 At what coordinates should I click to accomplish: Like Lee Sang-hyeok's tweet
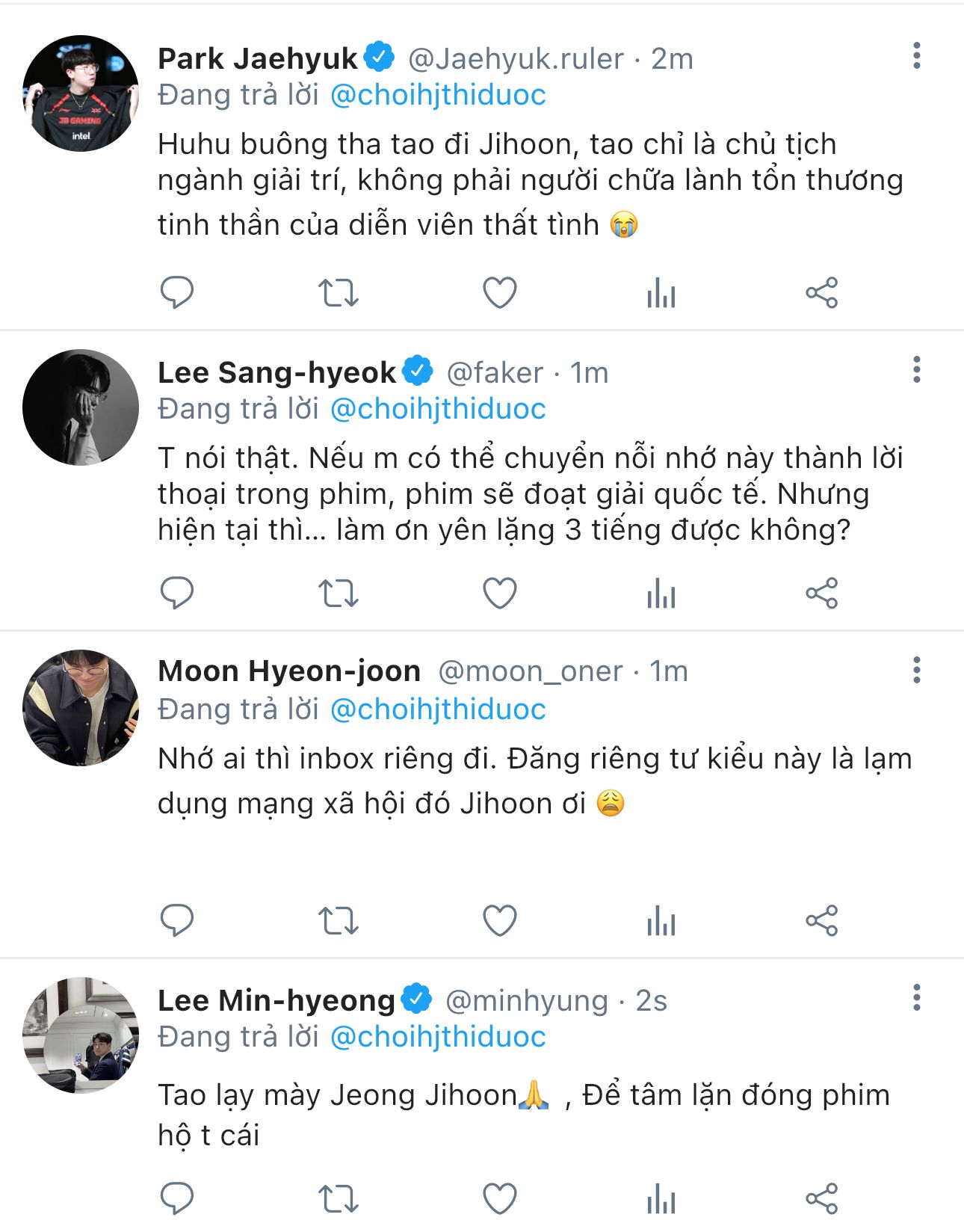coord(500,594)
